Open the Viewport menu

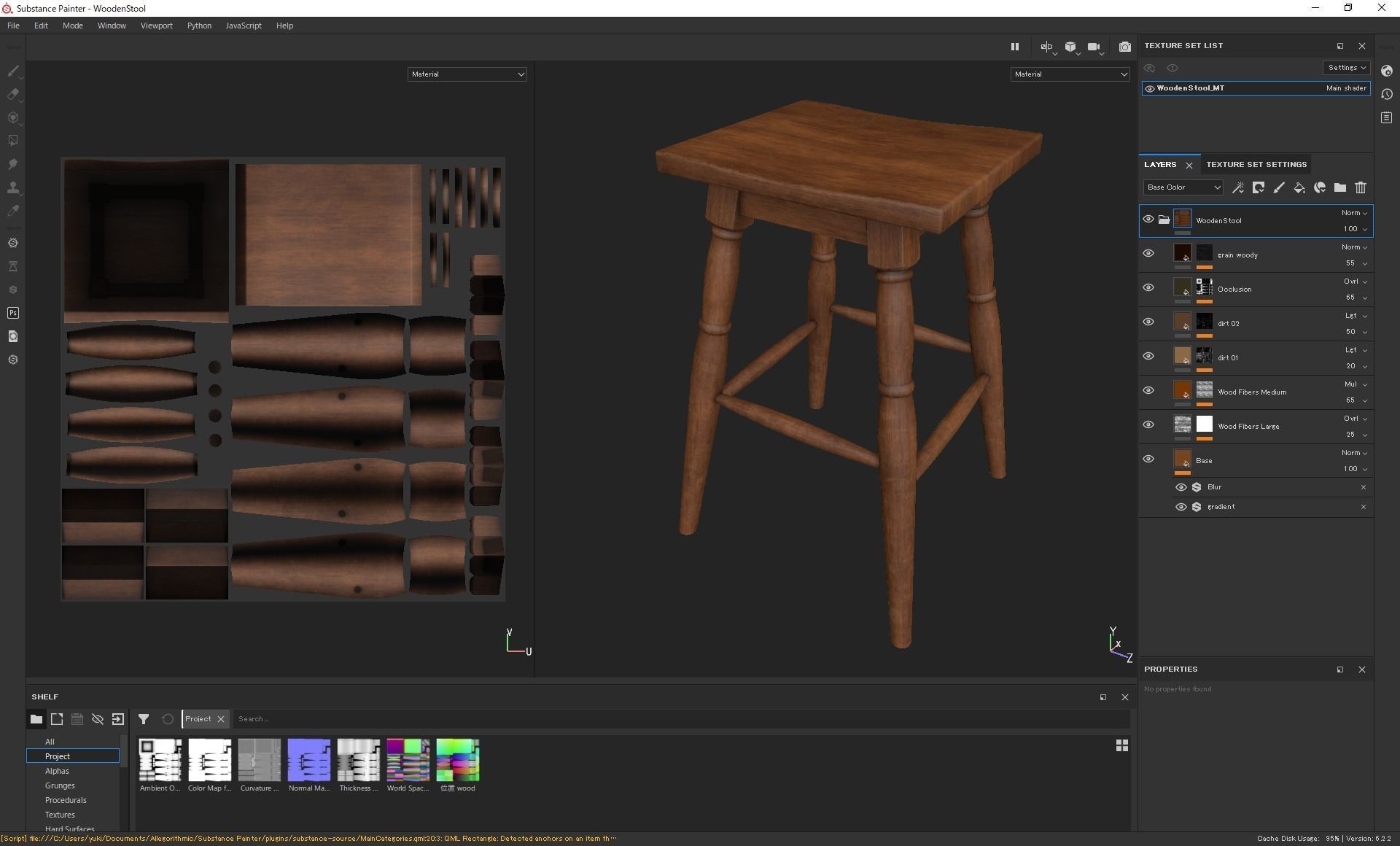click(x=156, y=26)
